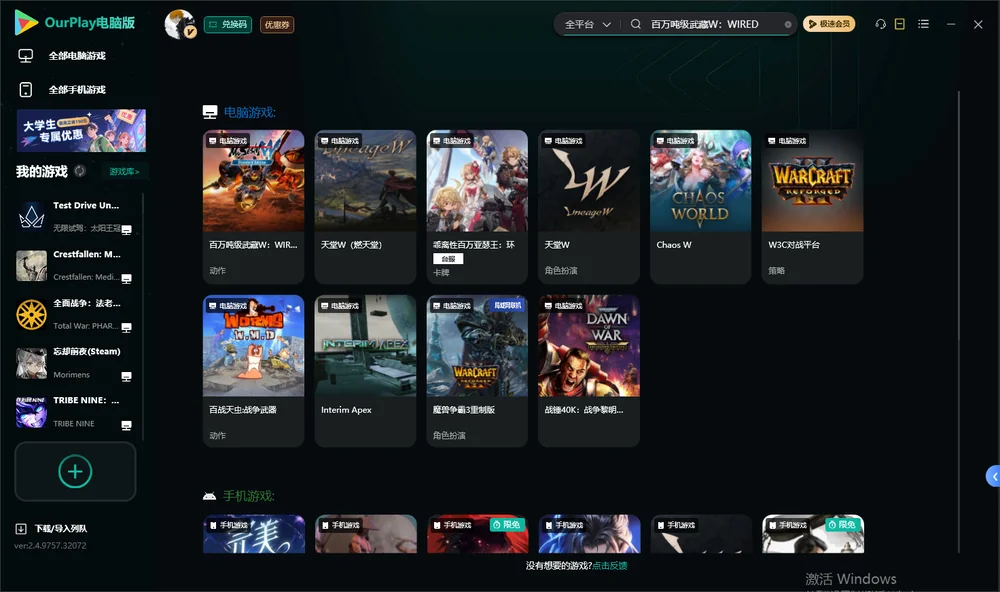Open the Chaos W game card
1000x592 pixels.
pyautogui.click(x=700, y=207)
